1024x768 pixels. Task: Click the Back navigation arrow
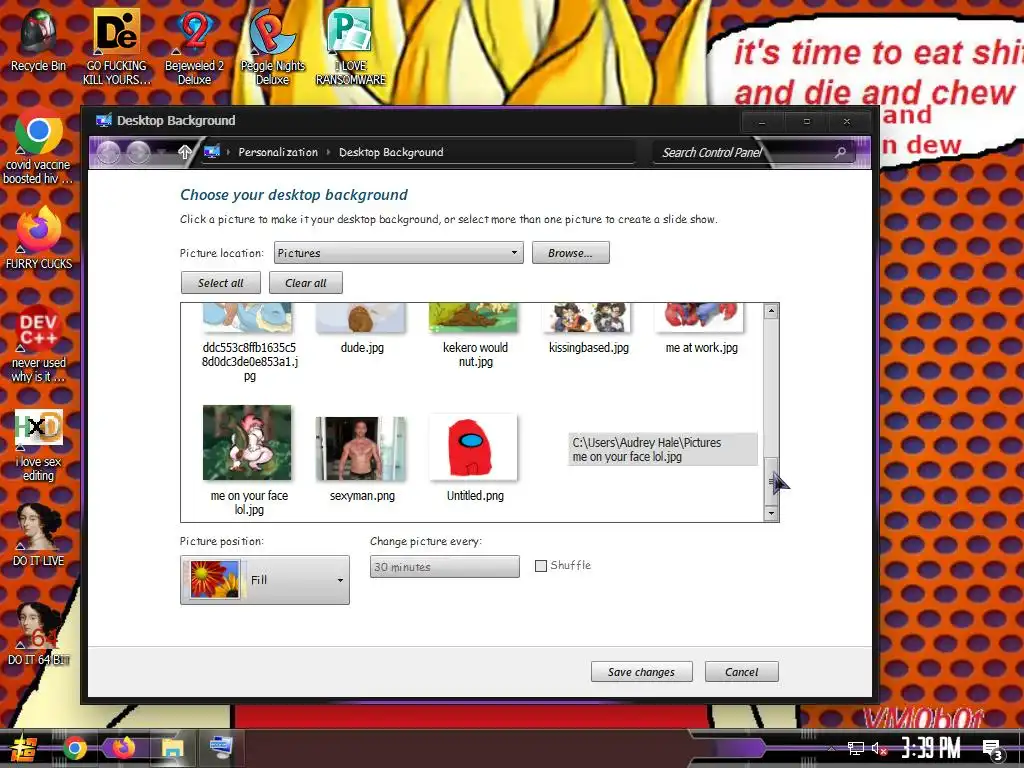109,153
